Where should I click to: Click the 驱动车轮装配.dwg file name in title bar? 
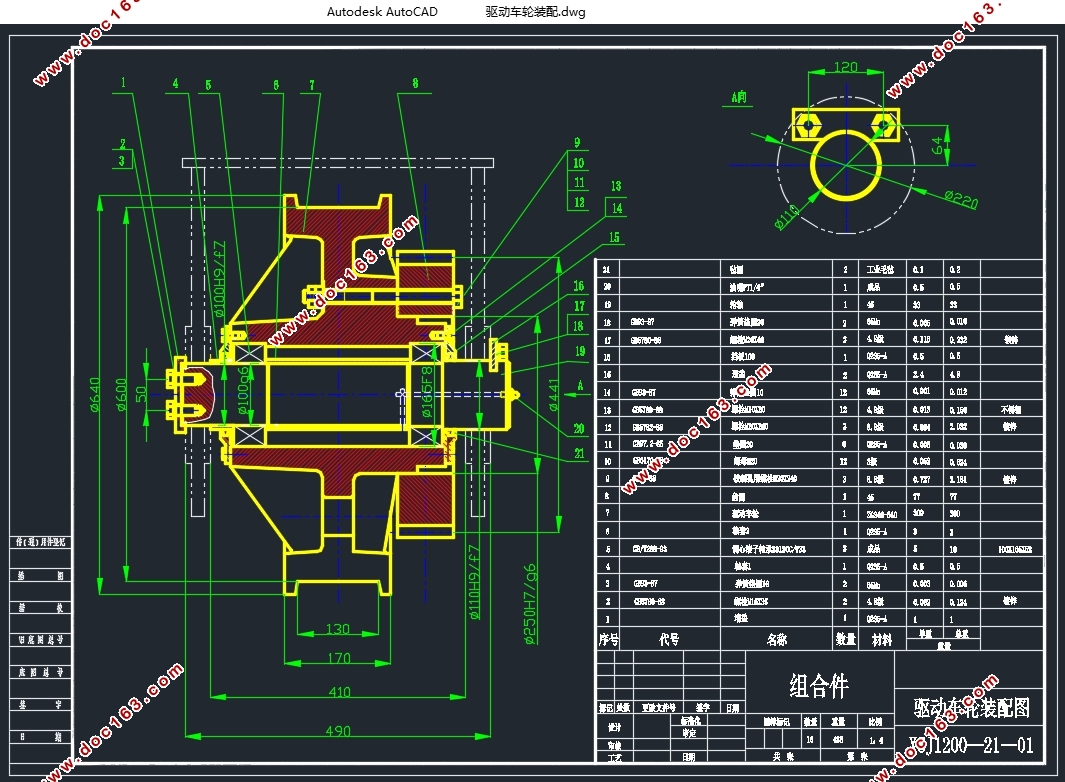click(535, 12)
